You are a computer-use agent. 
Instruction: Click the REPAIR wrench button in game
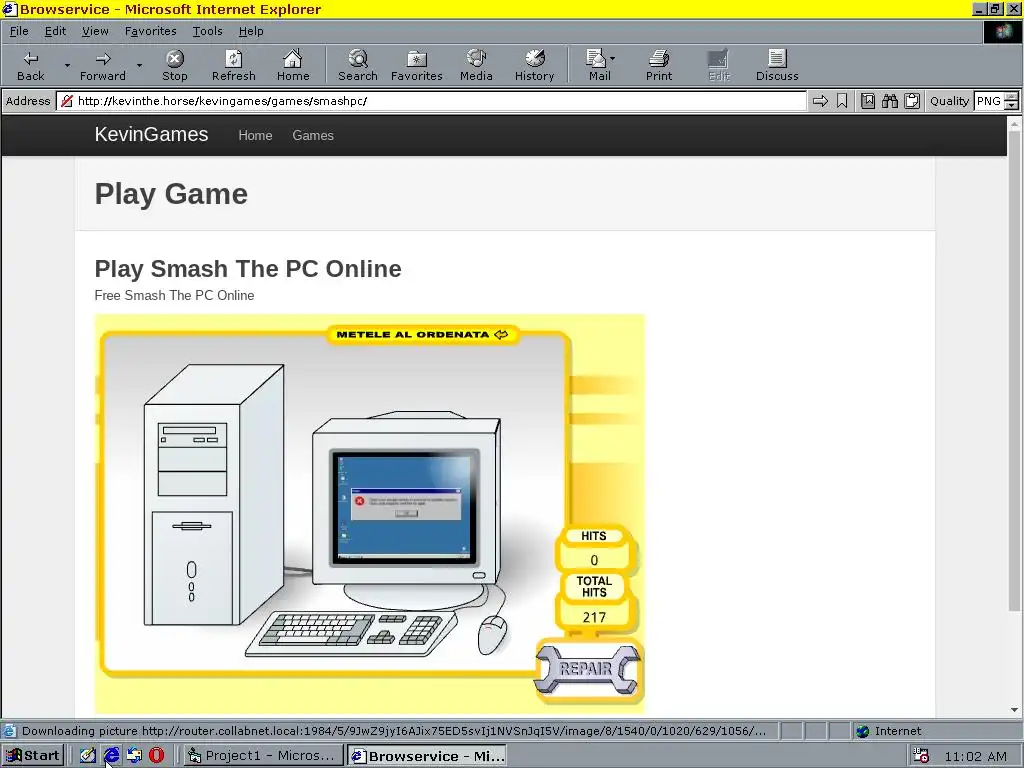(x=586, y=669)
